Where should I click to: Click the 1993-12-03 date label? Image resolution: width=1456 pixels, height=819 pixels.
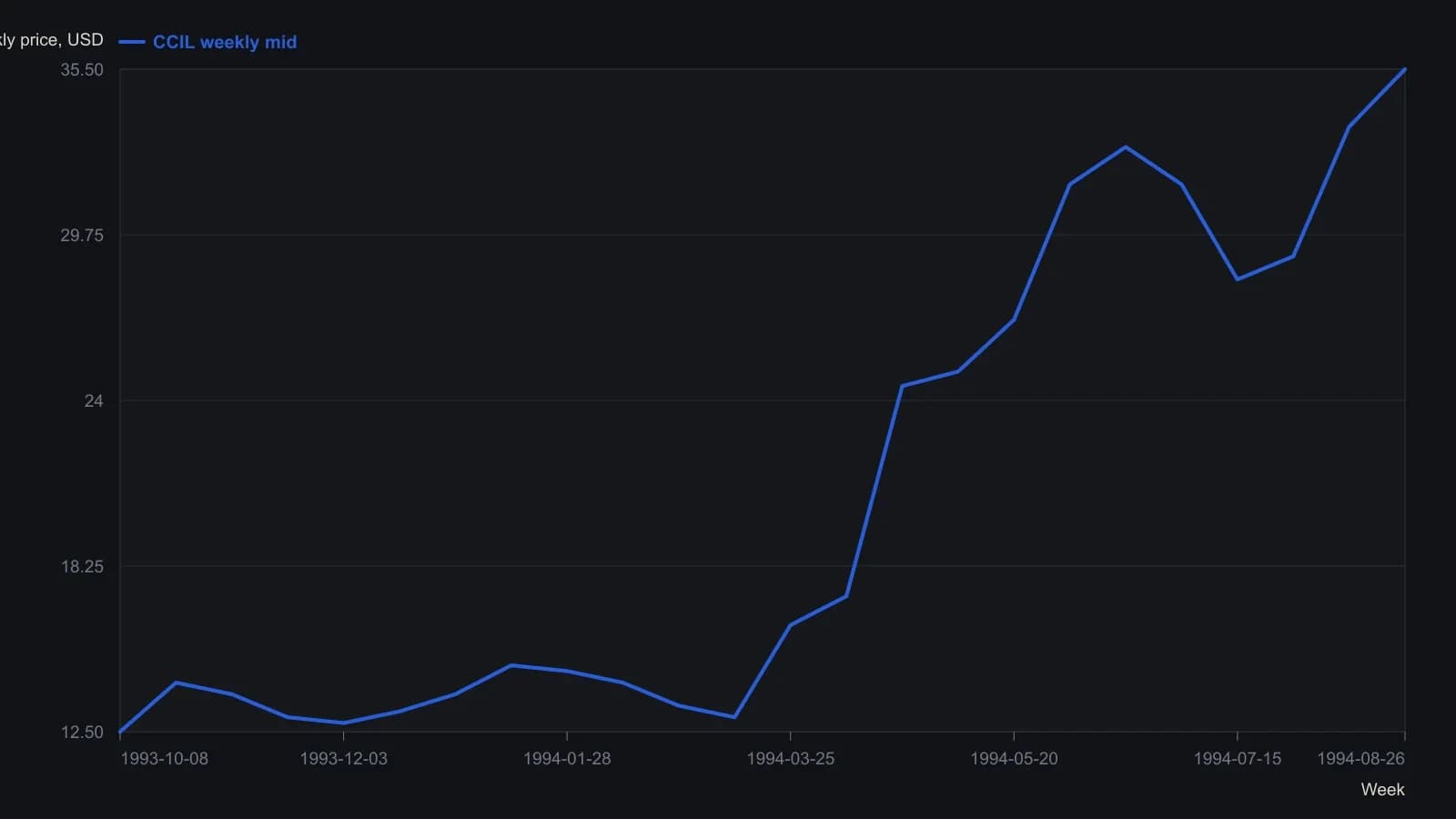pyautogui.click(x=343, y=759)
